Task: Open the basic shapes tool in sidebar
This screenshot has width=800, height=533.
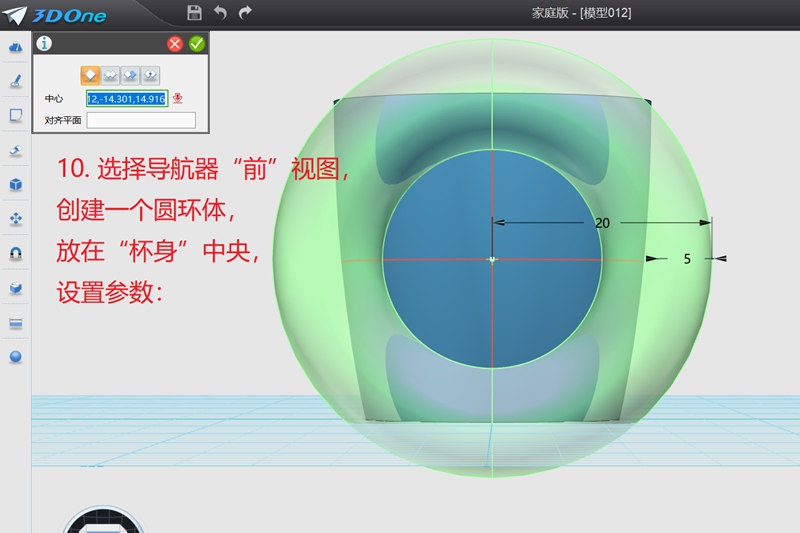Action: point(16,47)
